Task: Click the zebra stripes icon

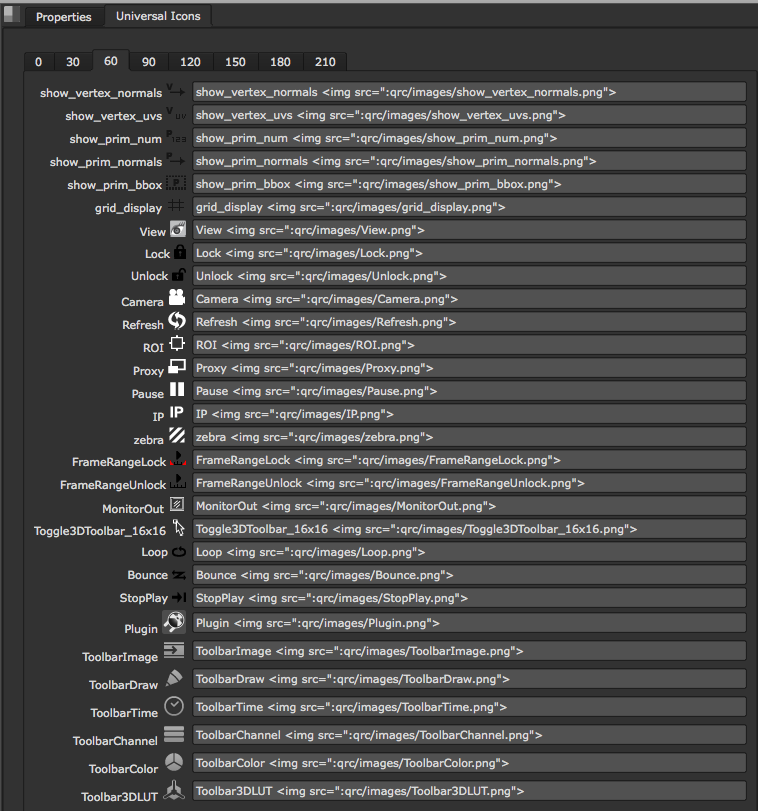Action: (177, 435)
